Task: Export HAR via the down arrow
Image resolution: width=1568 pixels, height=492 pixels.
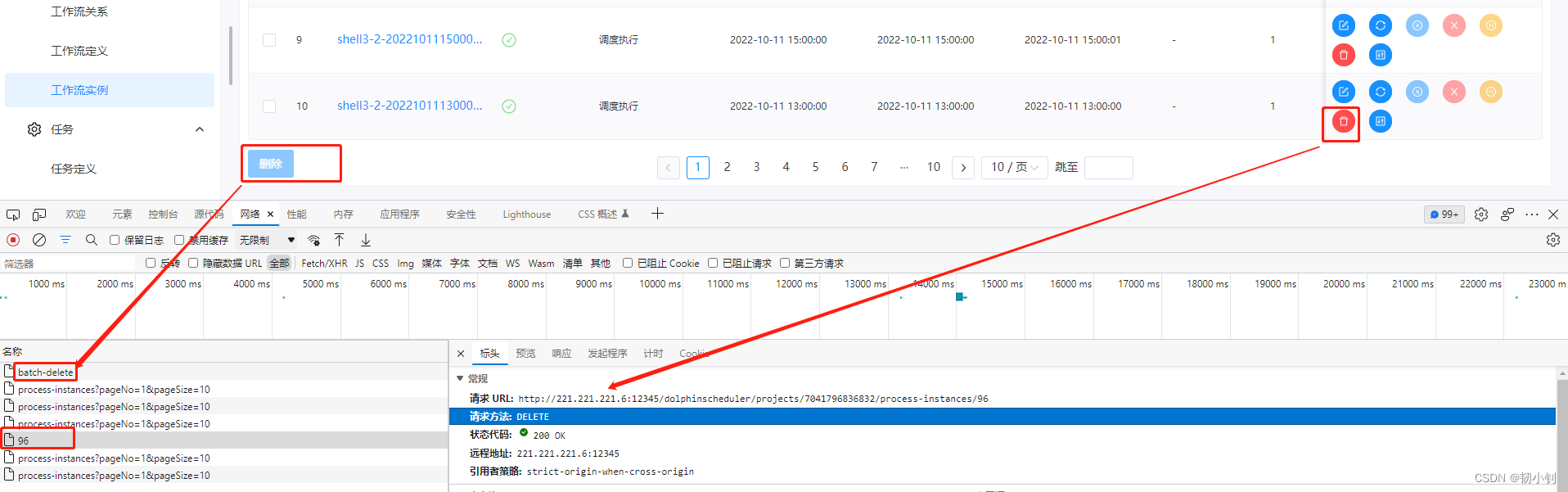Action: coord(366,240)
